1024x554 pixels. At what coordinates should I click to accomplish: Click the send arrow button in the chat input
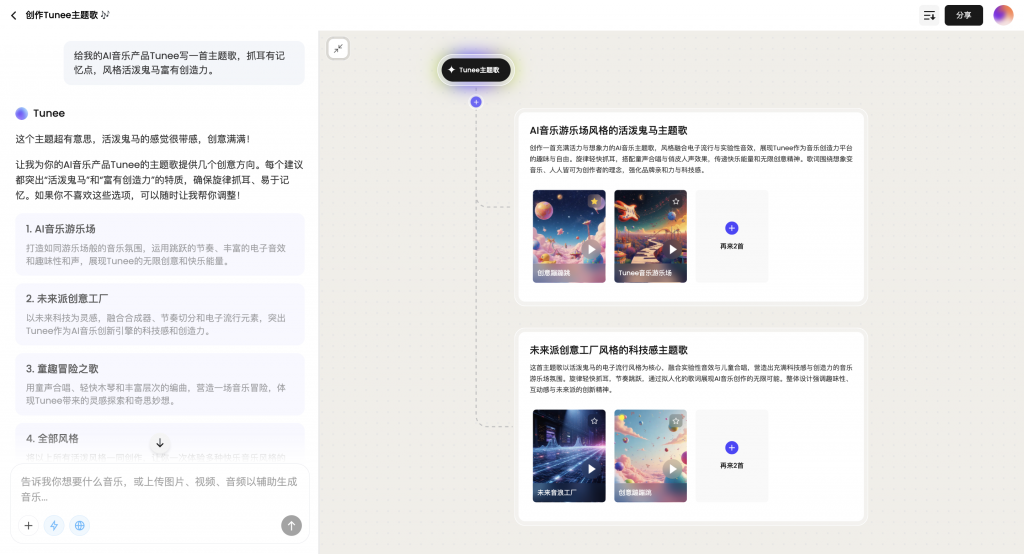tap(291, 525)
